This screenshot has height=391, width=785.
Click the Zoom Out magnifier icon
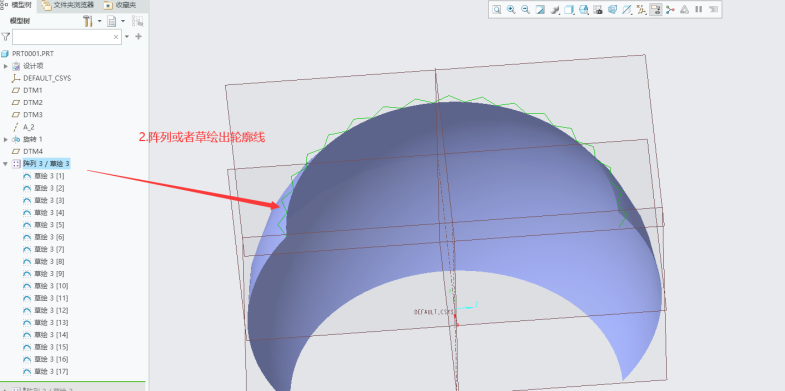[526, 10]
